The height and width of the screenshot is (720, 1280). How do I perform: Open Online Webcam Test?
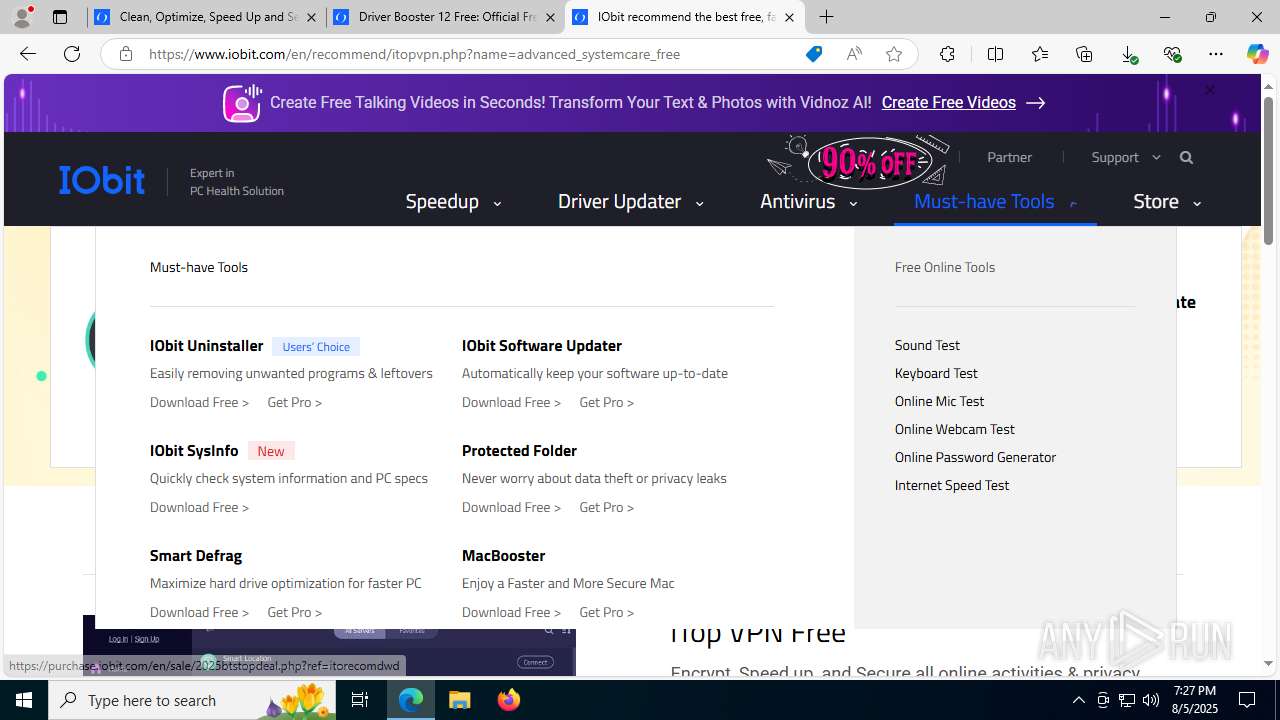[954, 429]
